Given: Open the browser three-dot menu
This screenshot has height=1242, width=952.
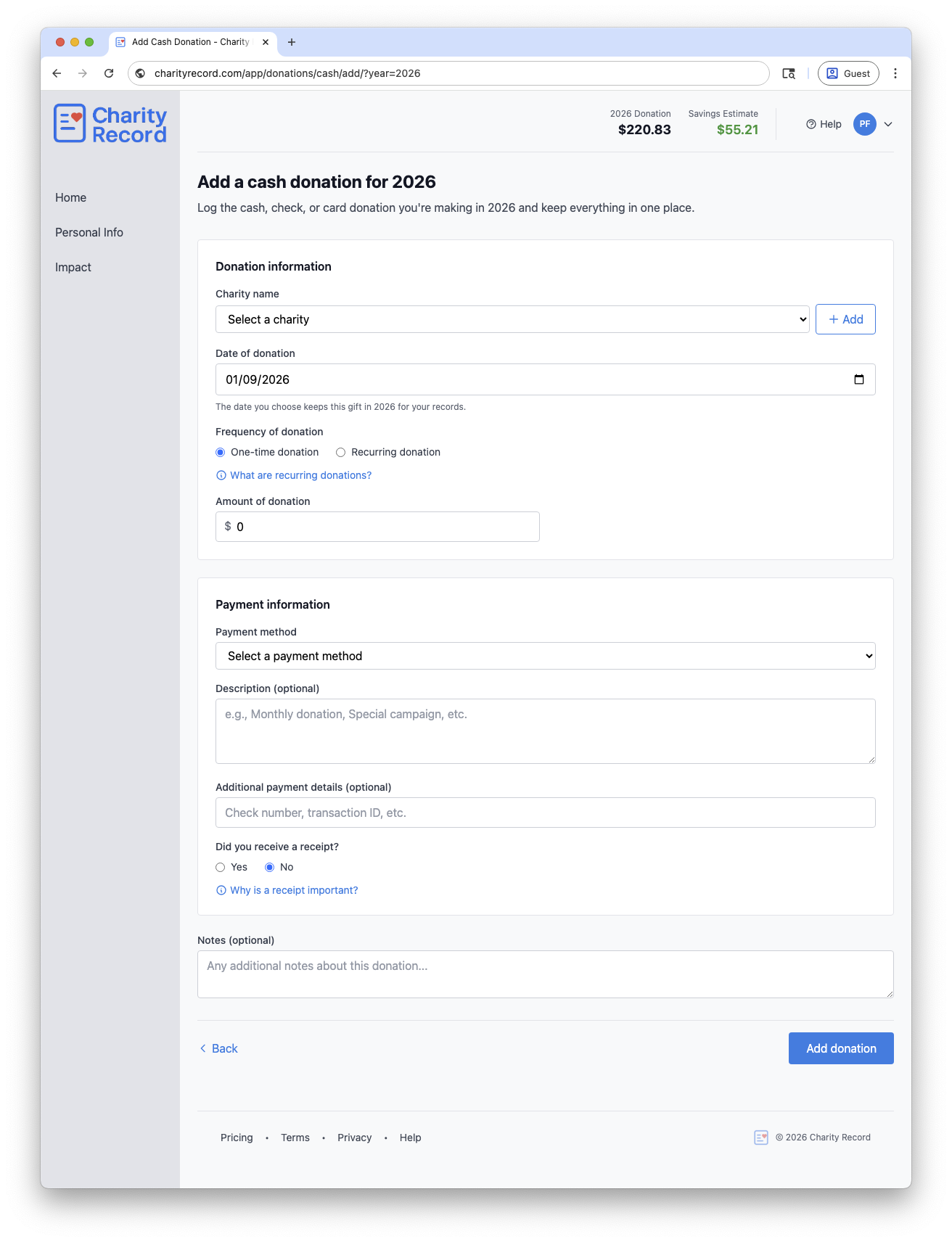Looking at the screenshot, I should (895, 73).
